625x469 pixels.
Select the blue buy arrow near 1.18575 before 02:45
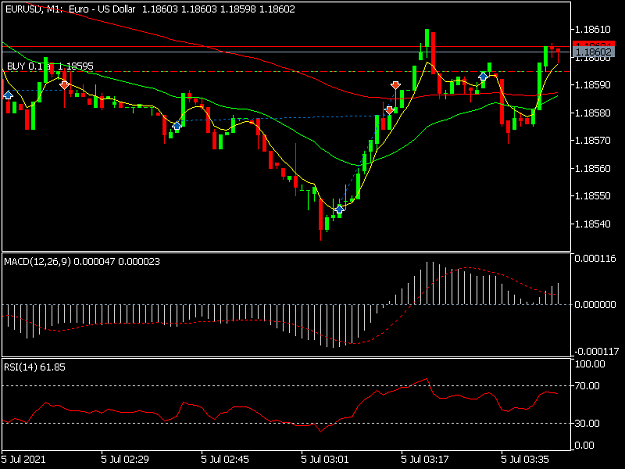(177, 127)
